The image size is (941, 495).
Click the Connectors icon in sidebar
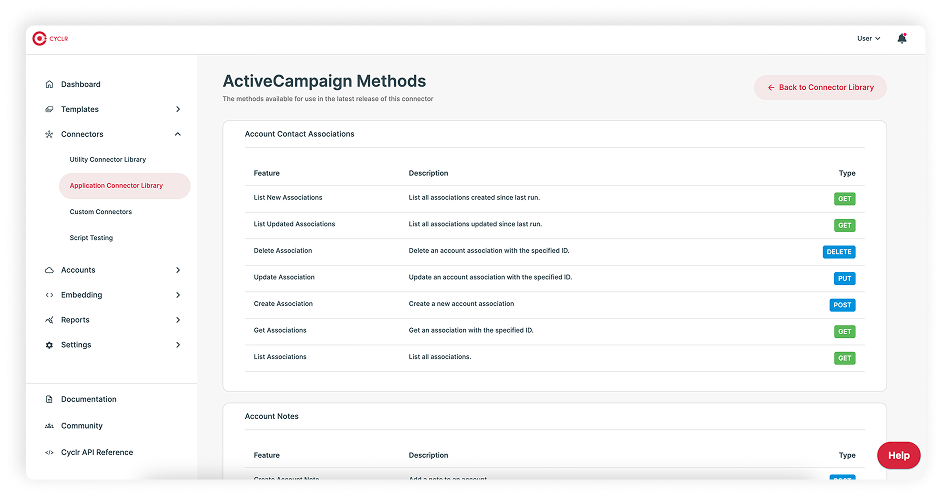coord(49,134)
